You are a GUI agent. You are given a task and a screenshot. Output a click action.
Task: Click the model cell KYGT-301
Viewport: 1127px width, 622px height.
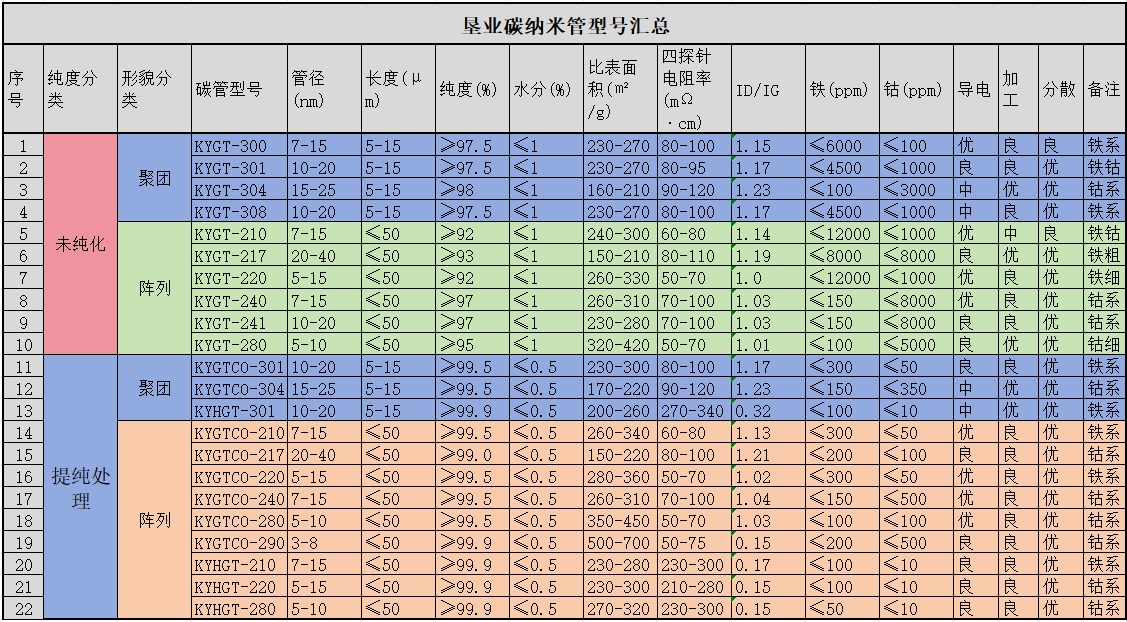click(239, 168)
